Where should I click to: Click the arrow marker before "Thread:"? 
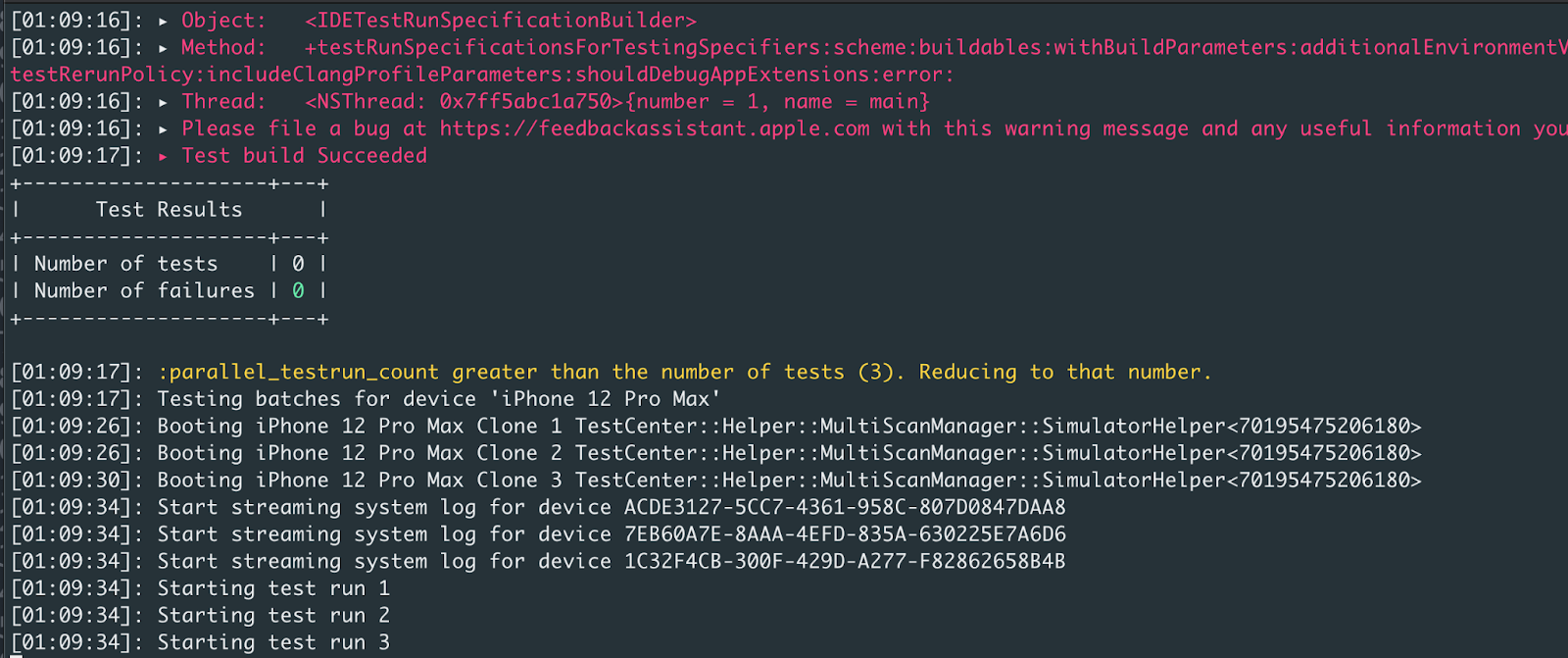click(x=163, y=102)
